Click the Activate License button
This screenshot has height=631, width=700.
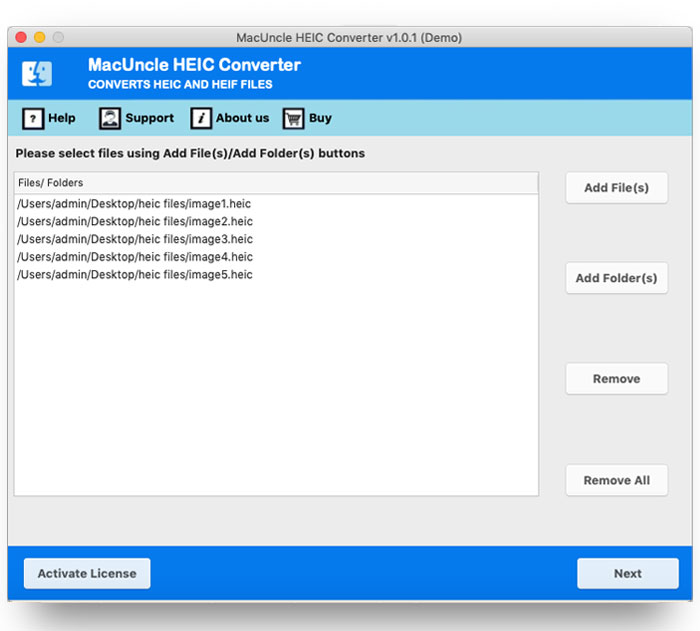87,573
